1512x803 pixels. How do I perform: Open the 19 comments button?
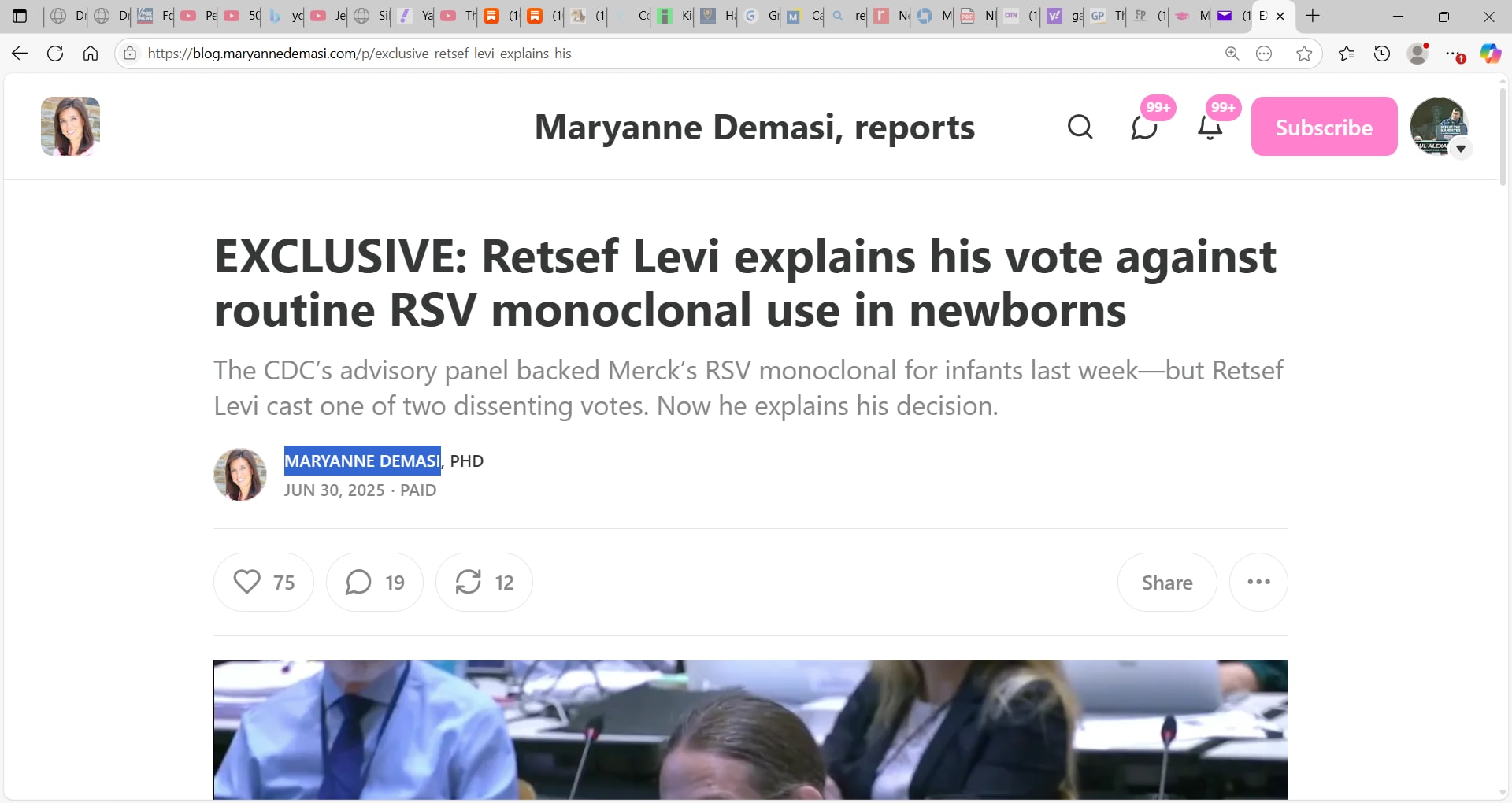pyautogui.click(x=375, y=582)
